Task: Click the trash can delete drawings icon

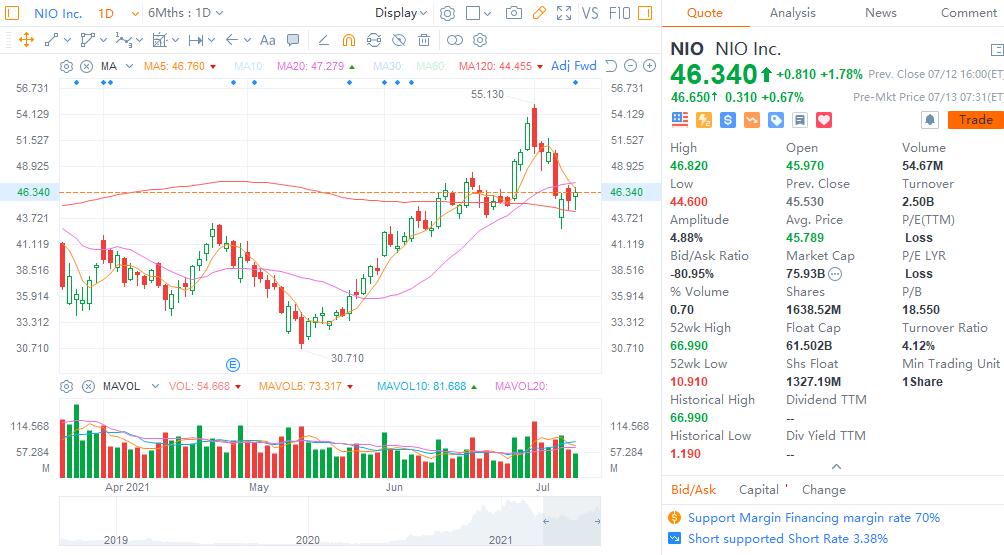Action: (424, 40)
